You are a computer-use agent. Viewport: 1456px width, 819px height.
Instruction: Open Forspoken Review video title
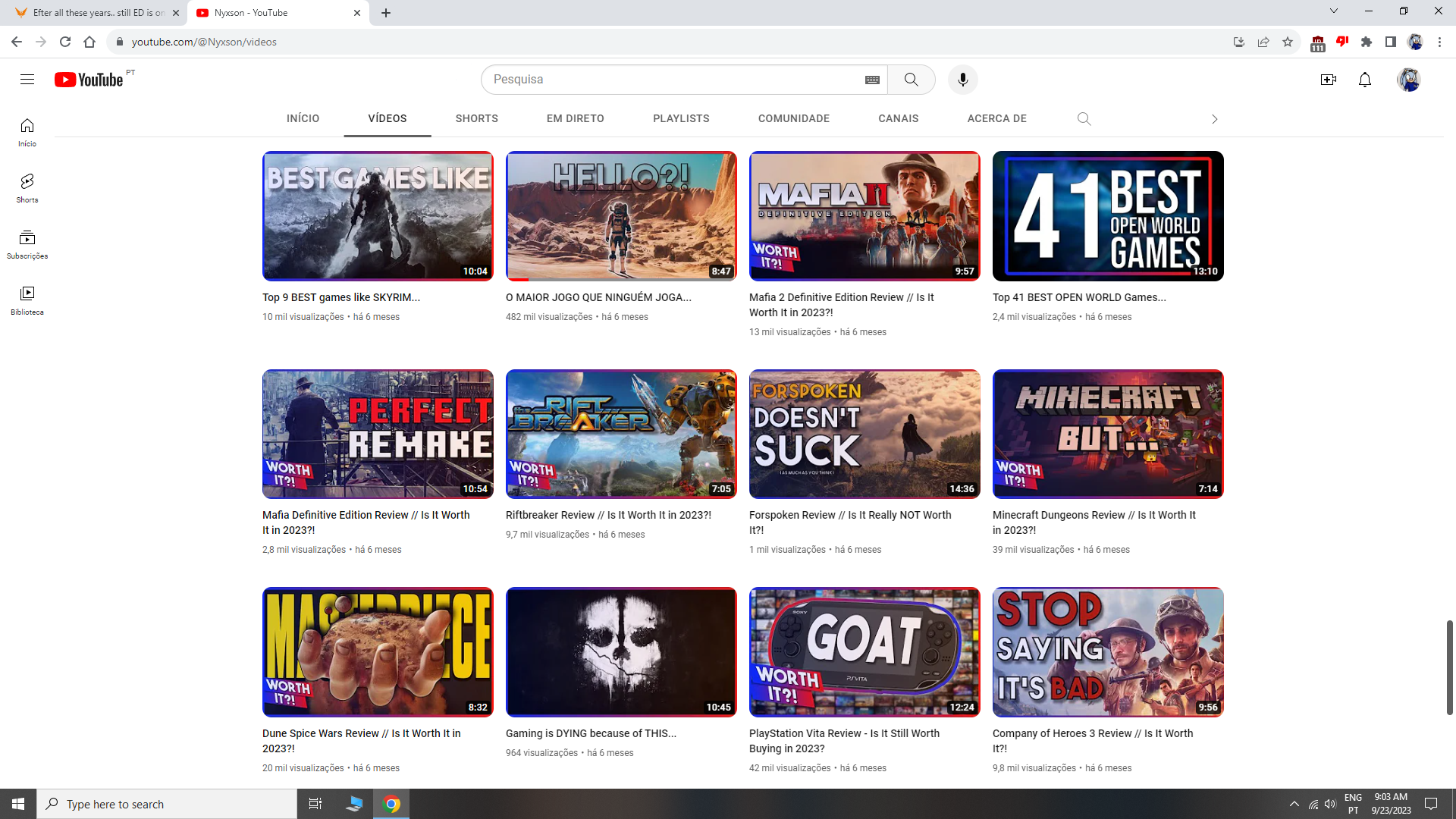tap(850, 522)
